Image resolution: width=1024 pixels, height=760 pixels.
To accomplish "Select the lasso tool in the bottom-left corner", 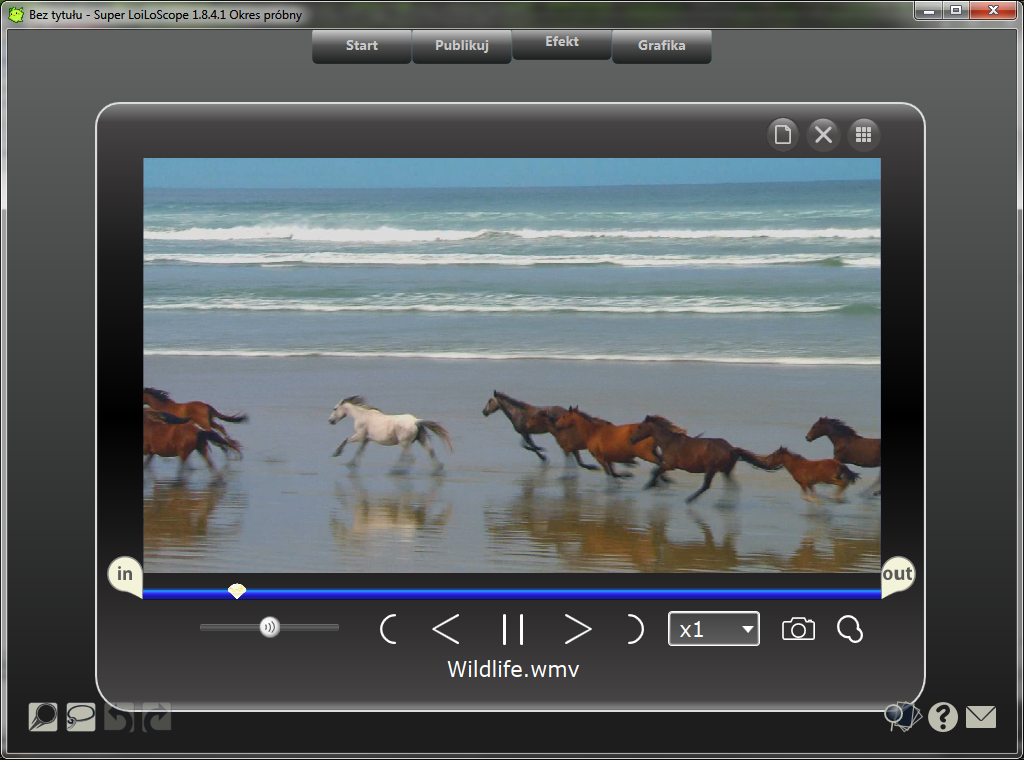I will [81, 717].
